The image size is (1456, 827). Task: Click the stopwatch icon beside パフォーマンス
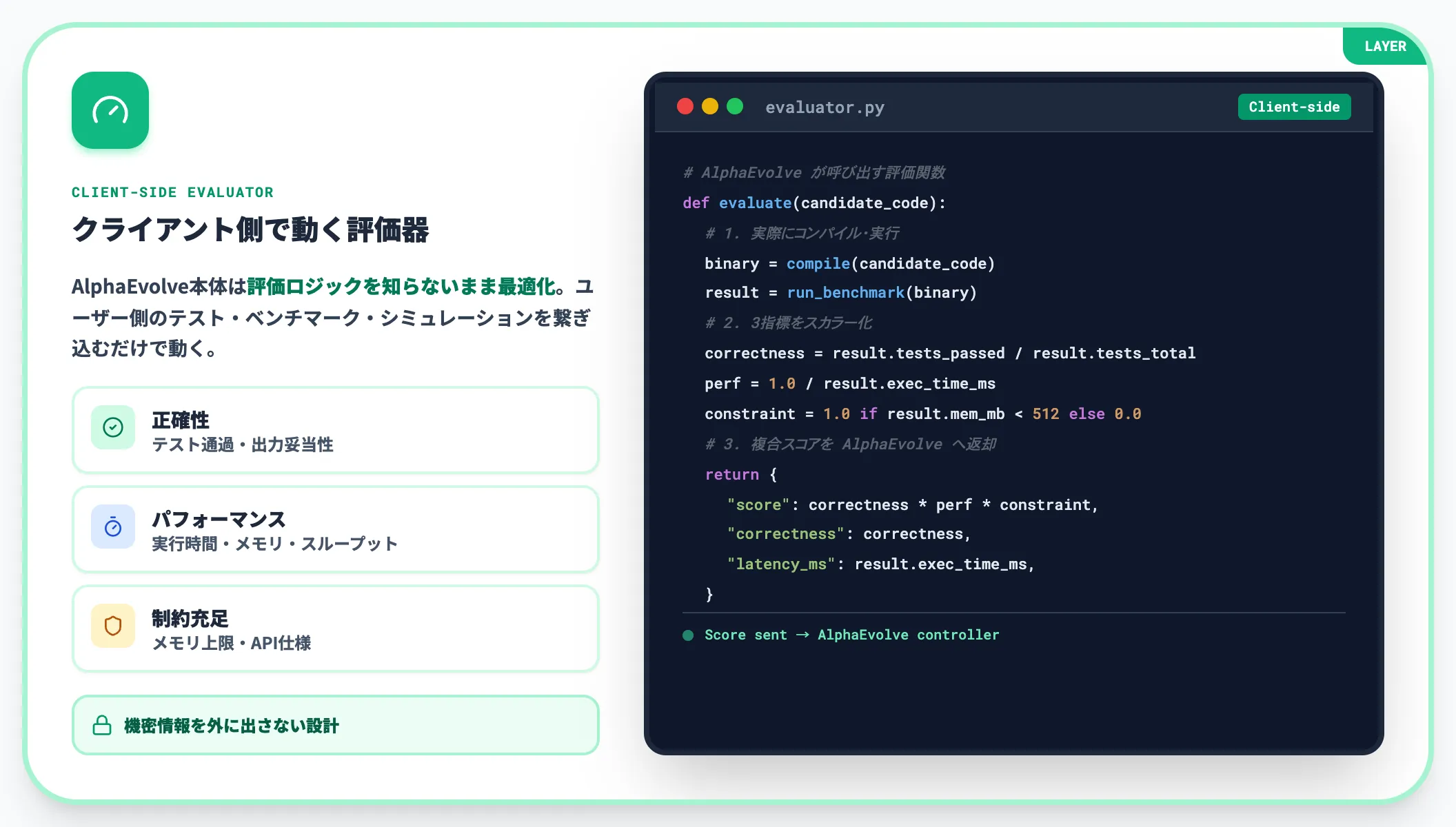click(113, 527)
